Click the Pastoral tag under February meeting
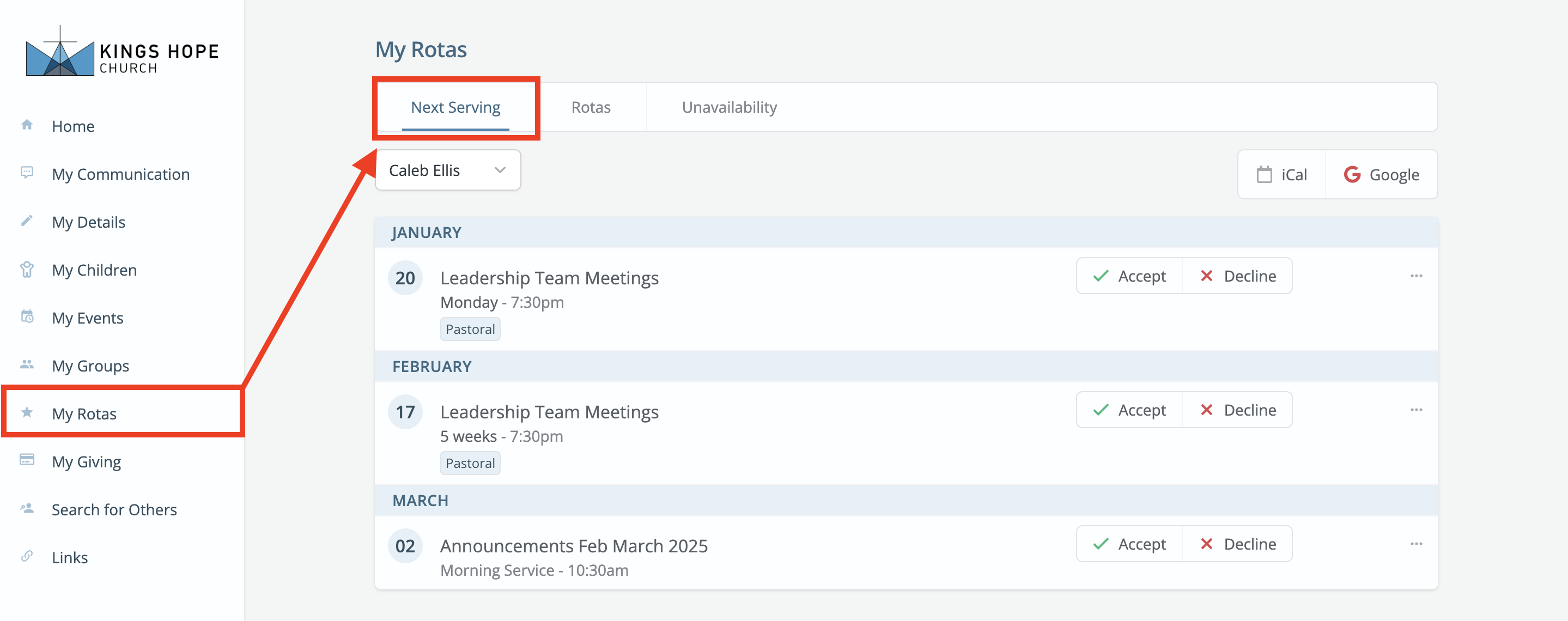The height and width of the screenshot is (621, 1568). pos(470,464)
